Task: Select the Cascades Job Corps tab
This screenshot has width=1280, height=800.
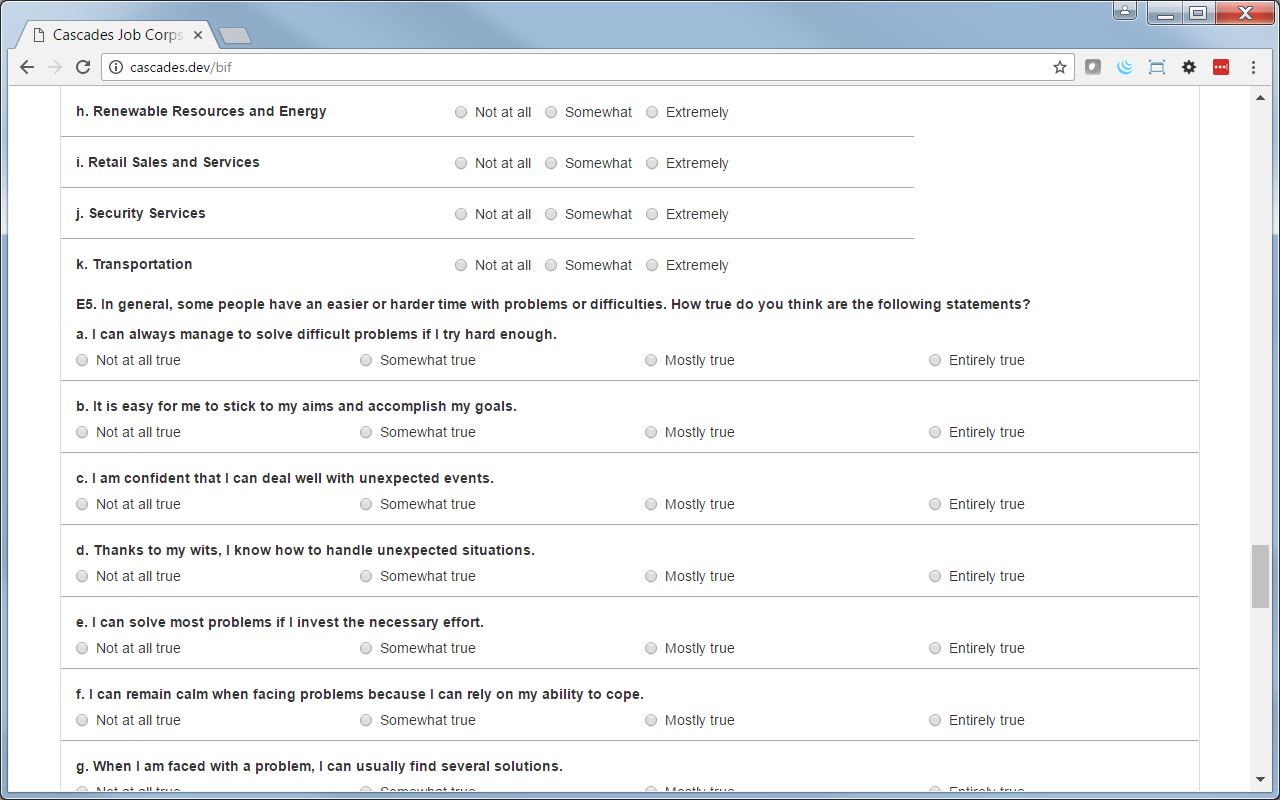Action: [x=115, y=35]
